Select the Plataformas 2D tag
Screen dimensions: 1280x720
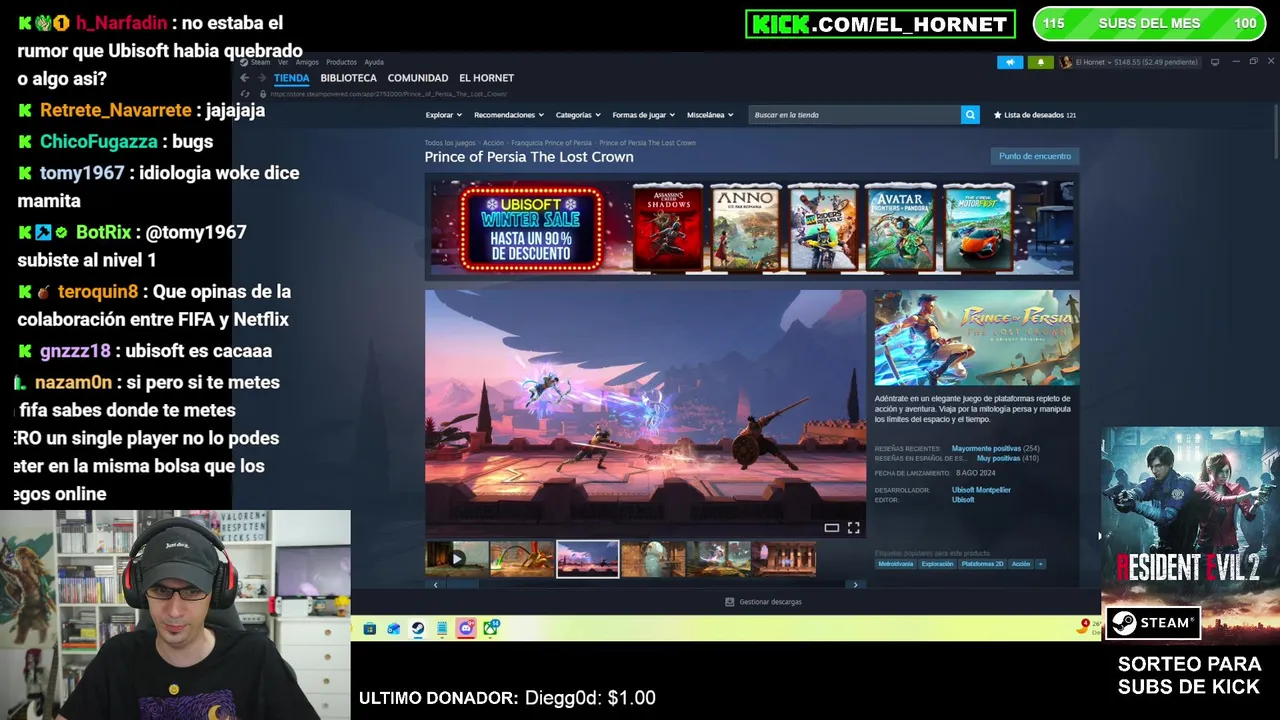[982, 564]
